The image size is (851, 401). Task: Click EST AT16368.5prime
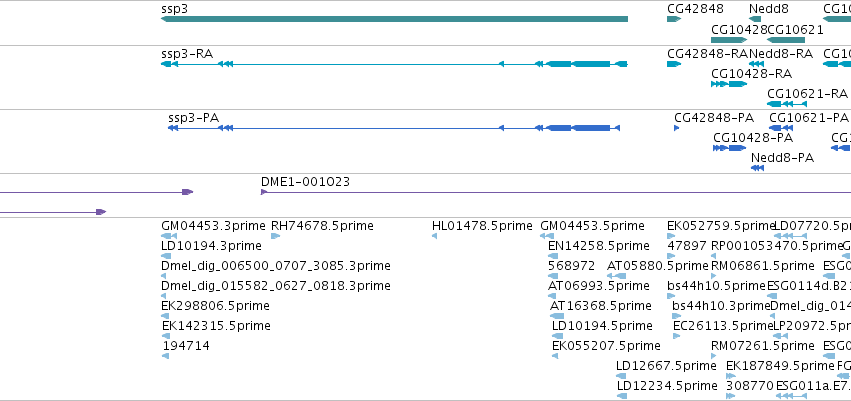[x=601, y=306]
